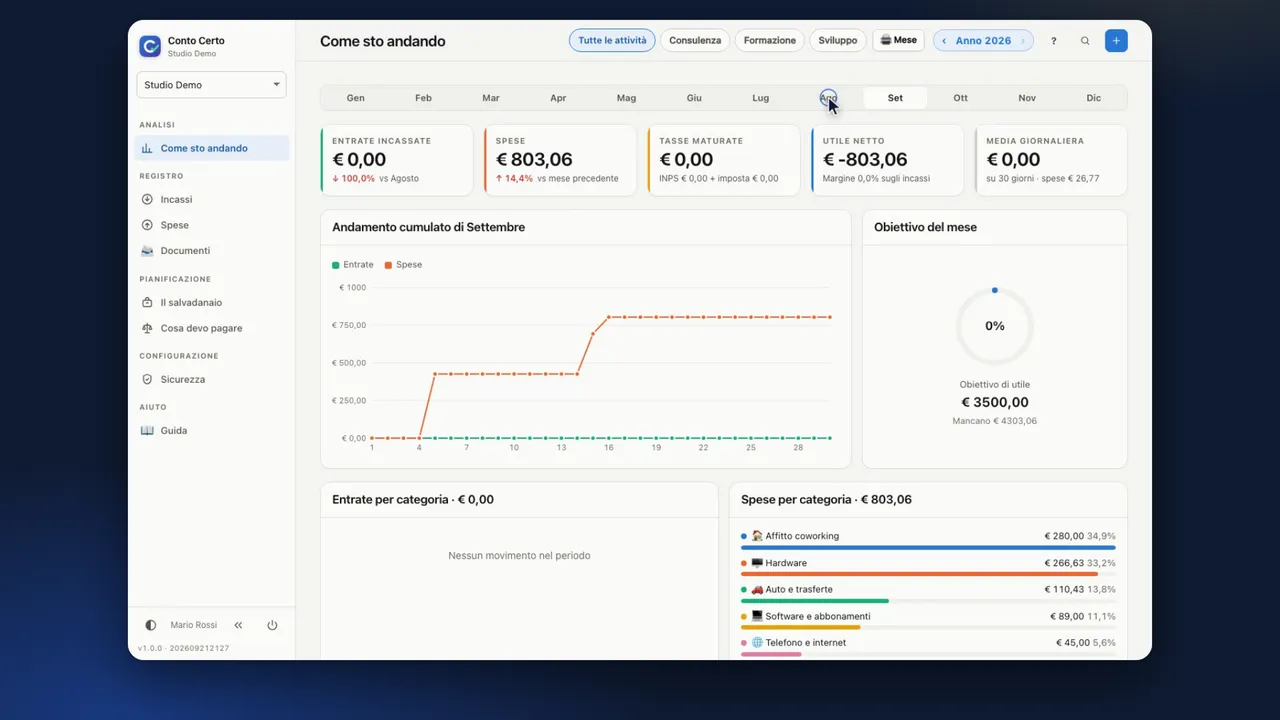The image size is (1280, 720).
Task: Click the Affitto coworking progress bar
Action: click(928, 548)
